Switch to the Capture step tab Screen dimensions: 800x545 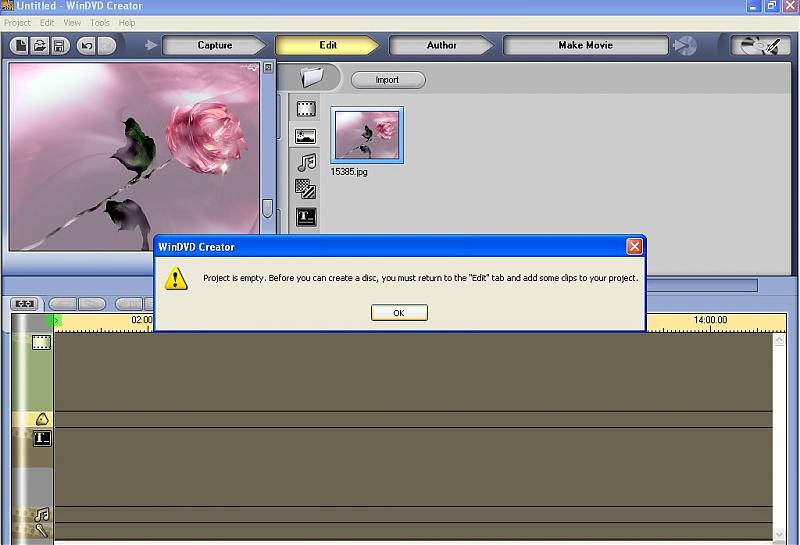215,45
